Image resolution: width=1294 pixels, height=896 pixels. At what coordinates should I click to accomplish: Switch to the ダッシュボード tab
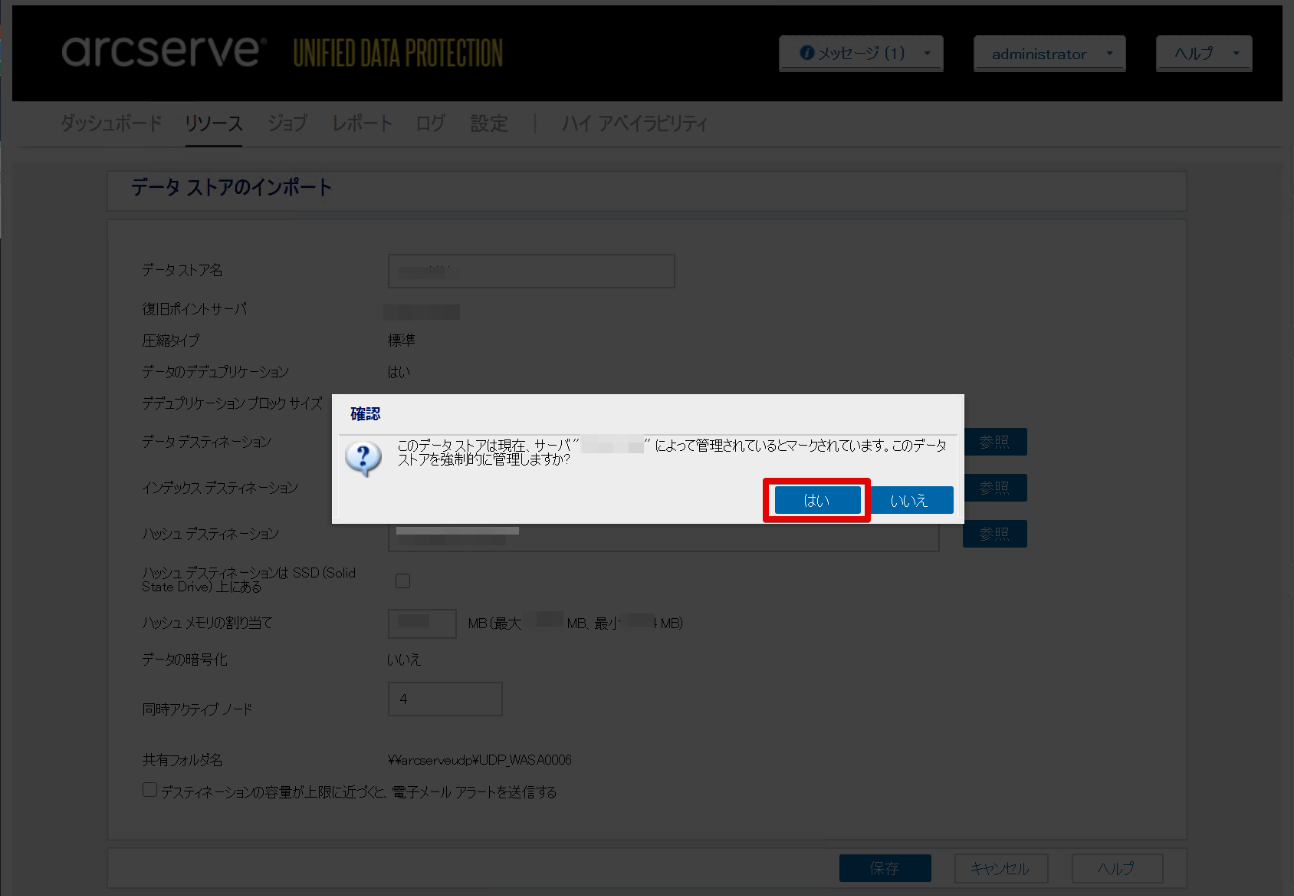pyautogui.click(x=111, y=124)
